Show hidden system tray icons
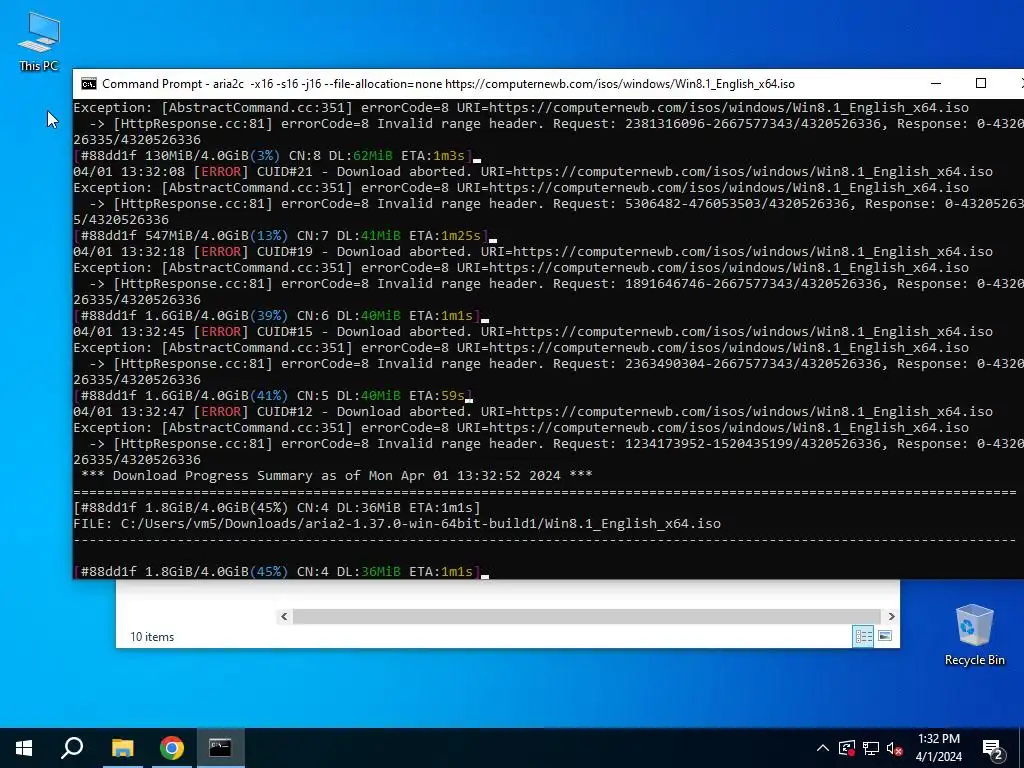 pyautogui.click(x=823, y=748)
